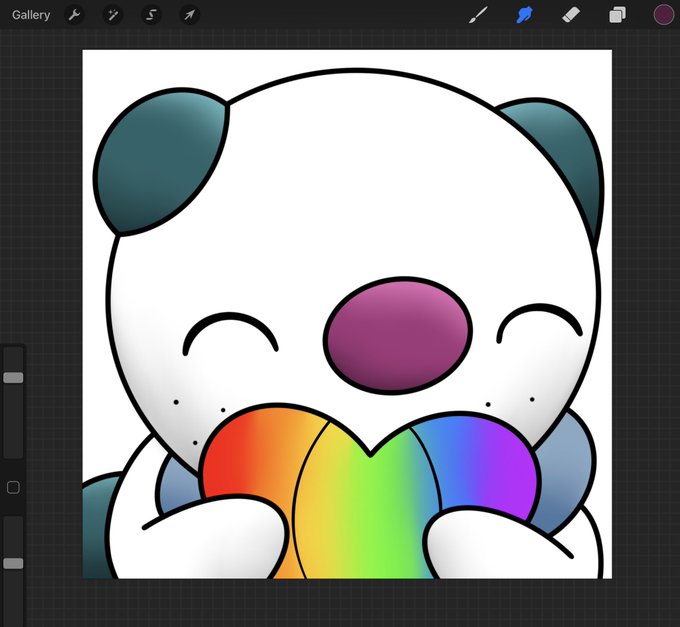Activate the Selection tool
Image resolution: width=680 pixels, height=627 pixels.
tap(151, 15)
